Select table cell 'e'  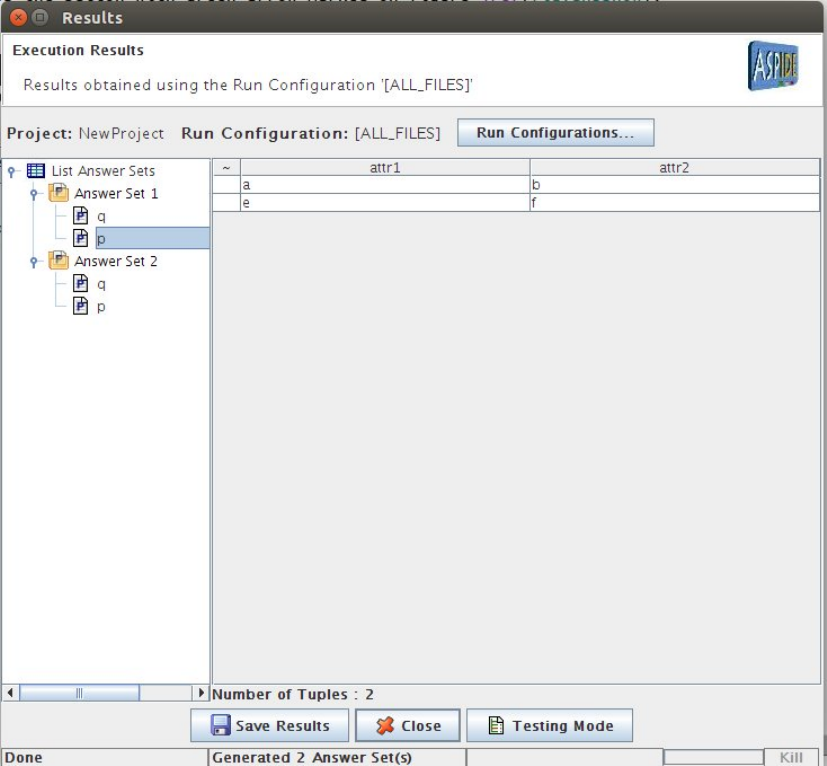[x=385, y=203]
